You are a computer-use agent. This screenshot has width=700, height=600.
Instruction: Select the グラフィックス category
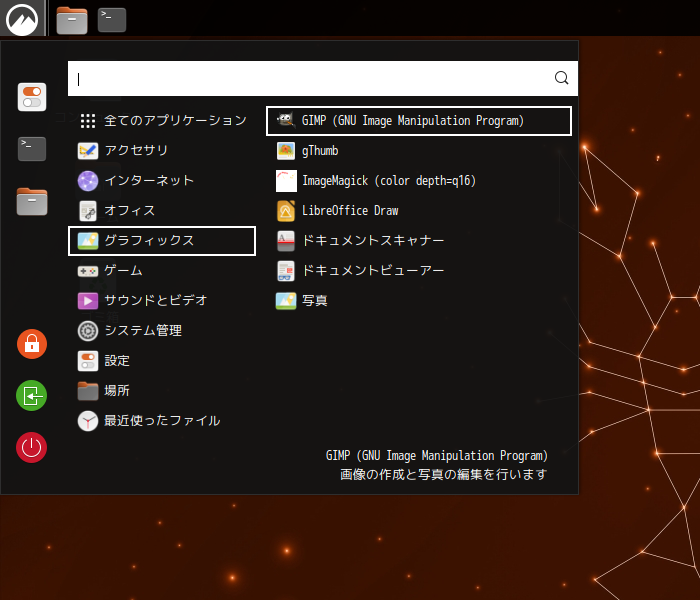(x=162, y=241)
